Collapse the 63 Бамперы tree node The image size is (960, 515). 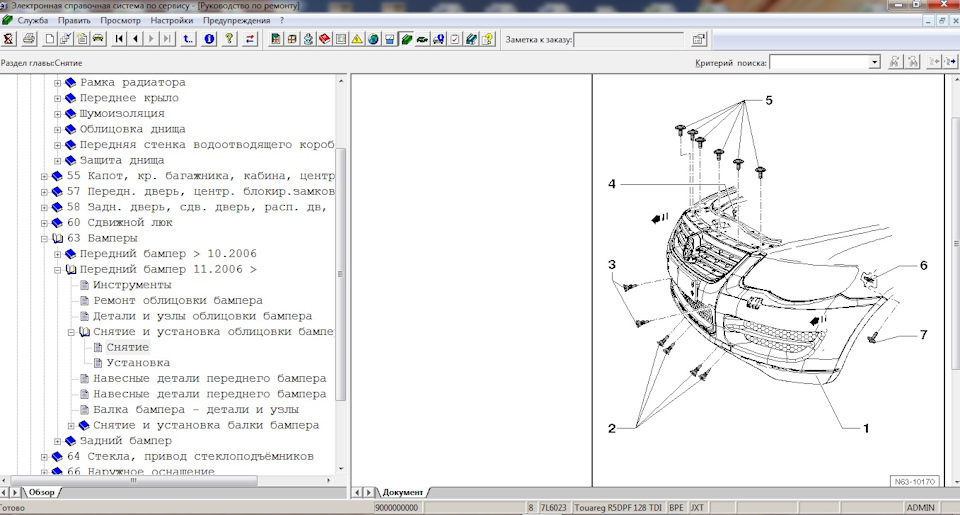[44, 238]
